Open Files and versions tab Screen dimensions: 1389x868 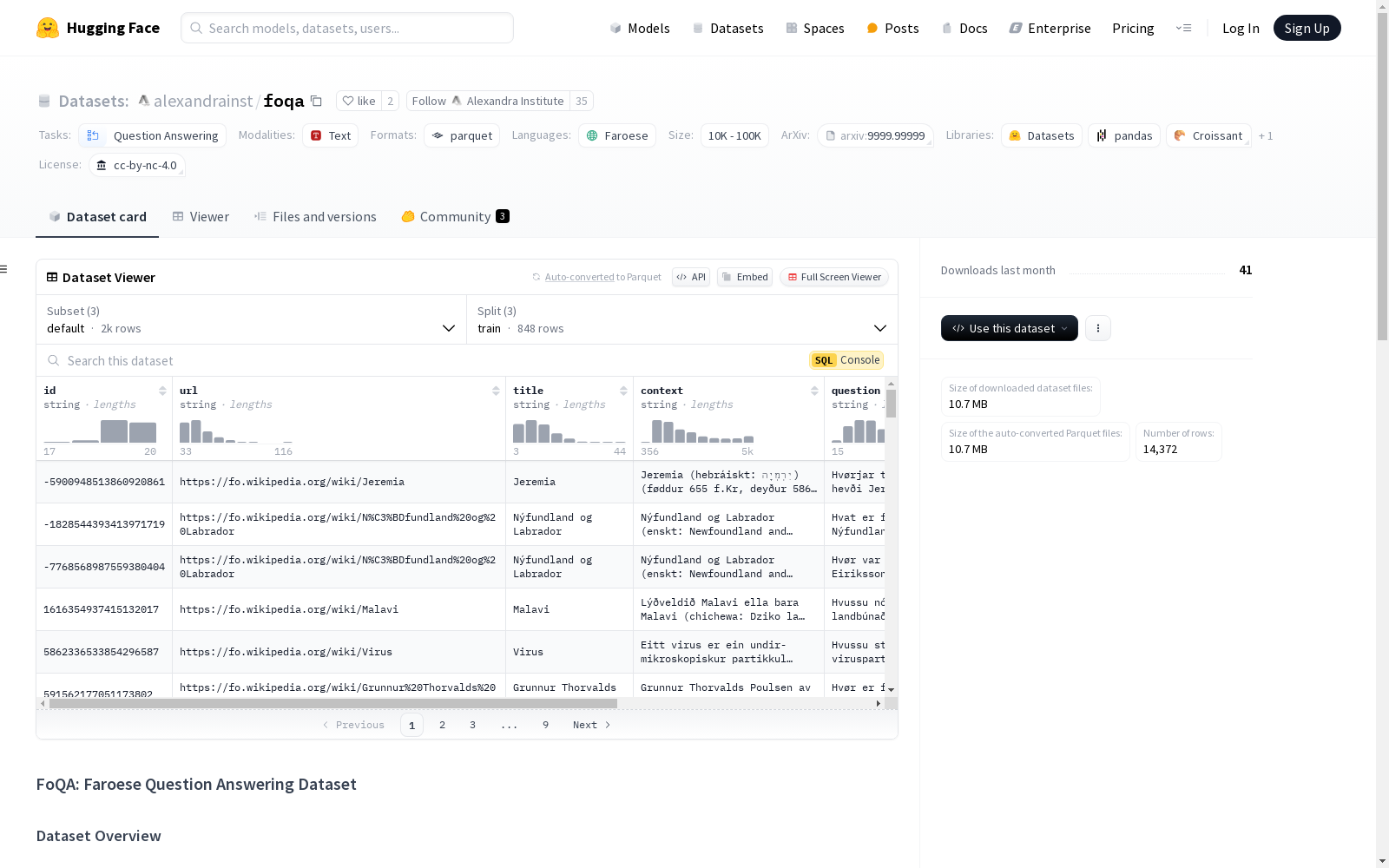(315, 217)
